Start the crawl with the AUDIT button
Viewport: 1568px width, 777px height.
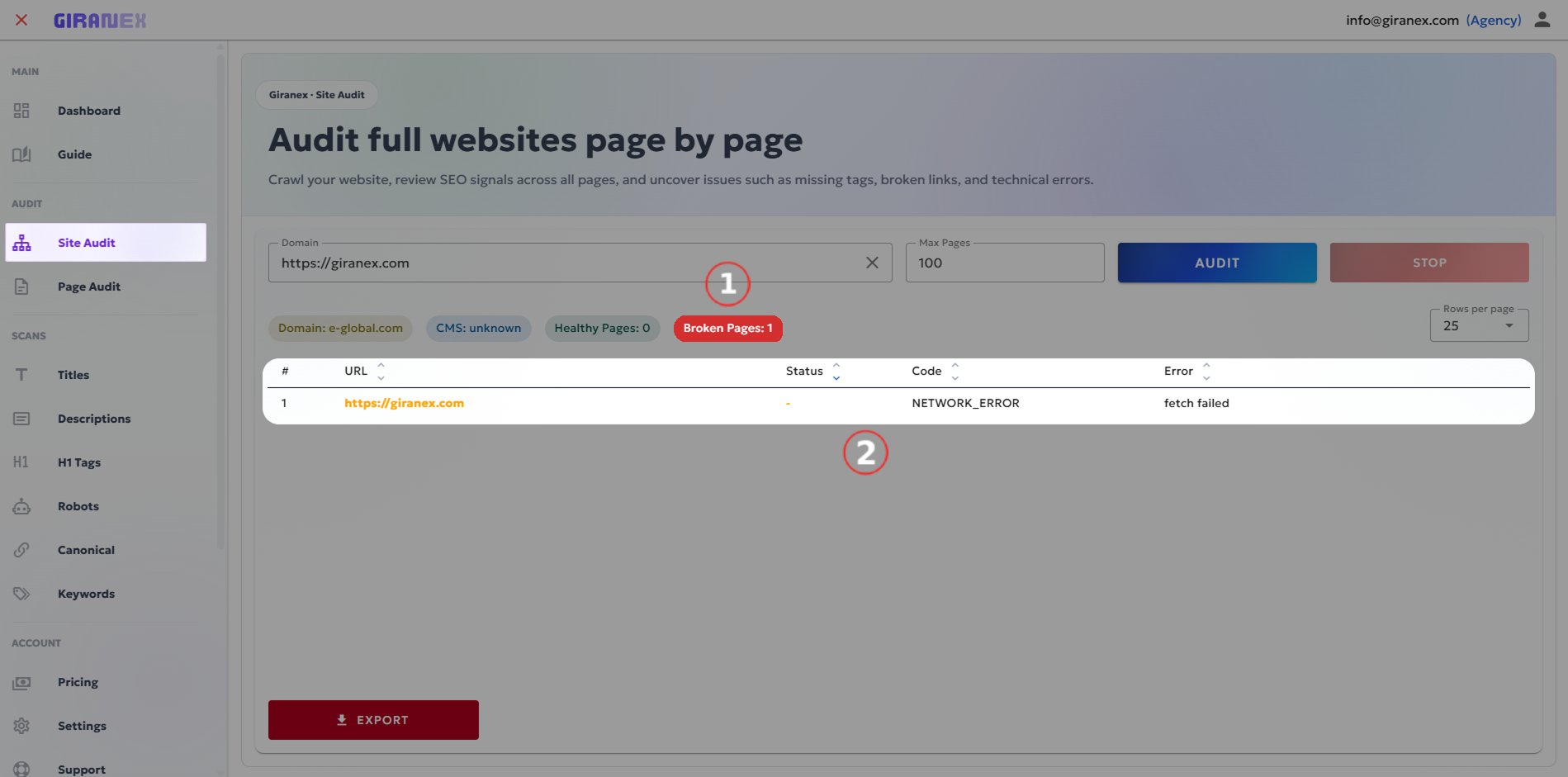tap(1217, 263)
